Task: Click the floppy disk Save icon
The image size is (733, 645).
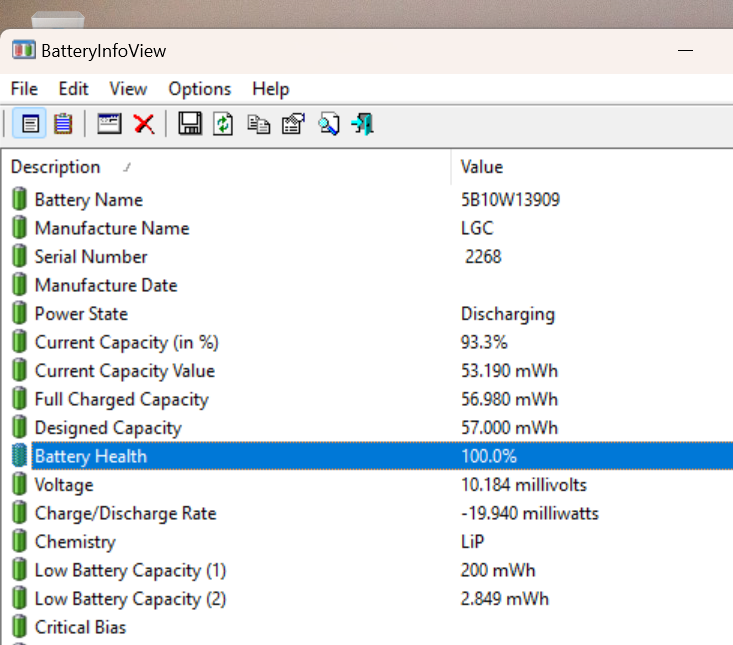Action: point(190,124)
